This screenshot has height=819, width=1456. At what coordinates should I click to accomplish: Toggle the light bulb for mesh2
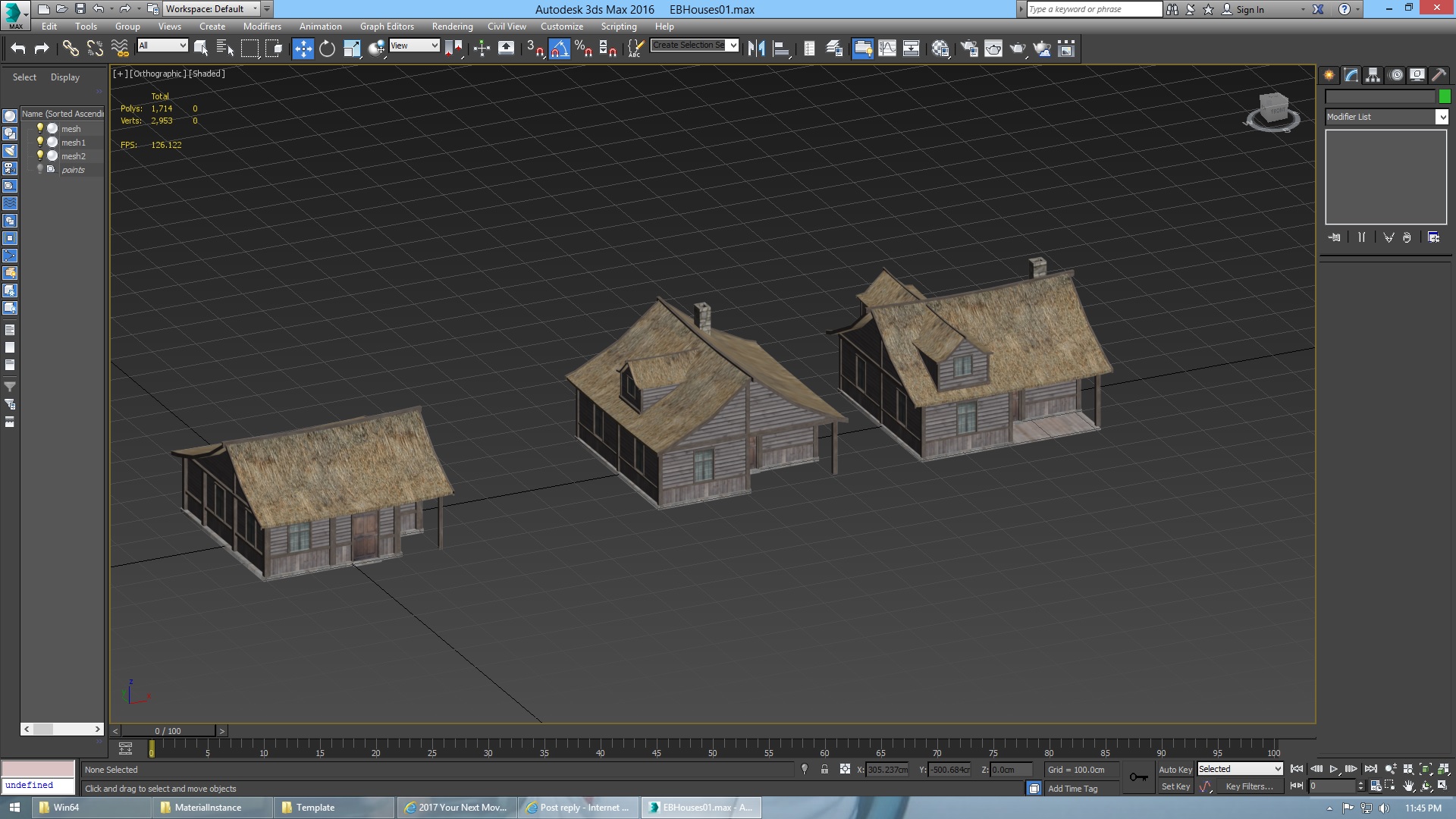40,155
